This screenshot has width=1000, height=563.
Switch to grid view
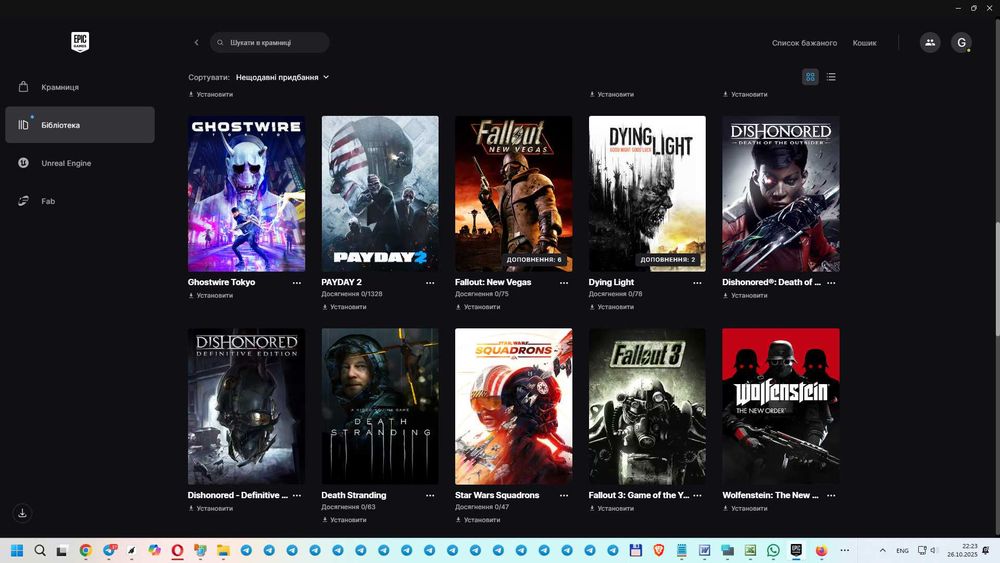tap(810, 77)
